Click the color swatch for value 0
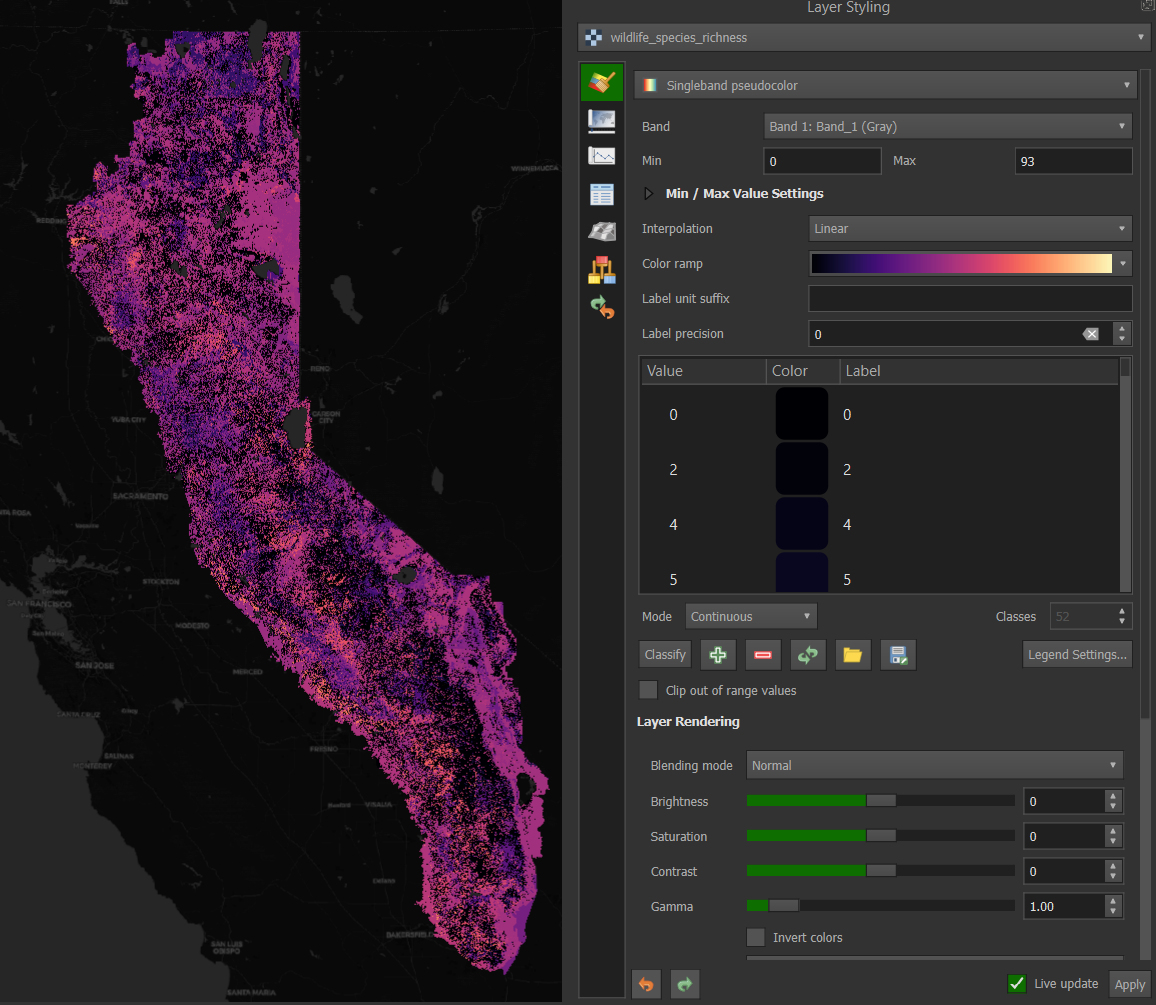This screenshot has height=1005, width=1156. tap(801, 413)
